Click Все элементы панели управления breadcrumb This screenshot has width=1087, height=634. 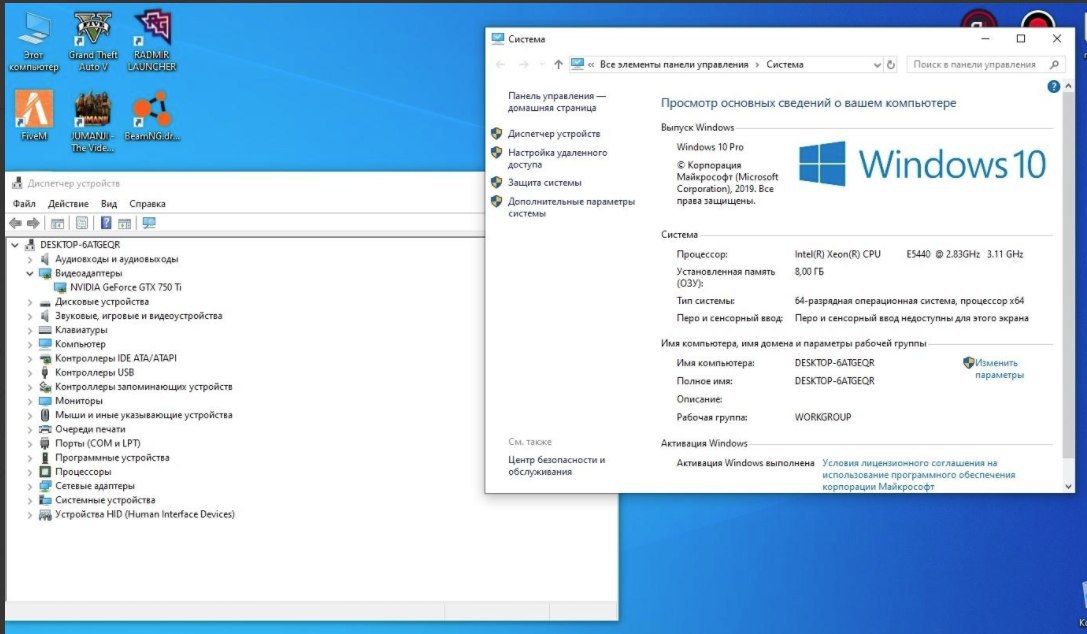(x=674, y=64)
